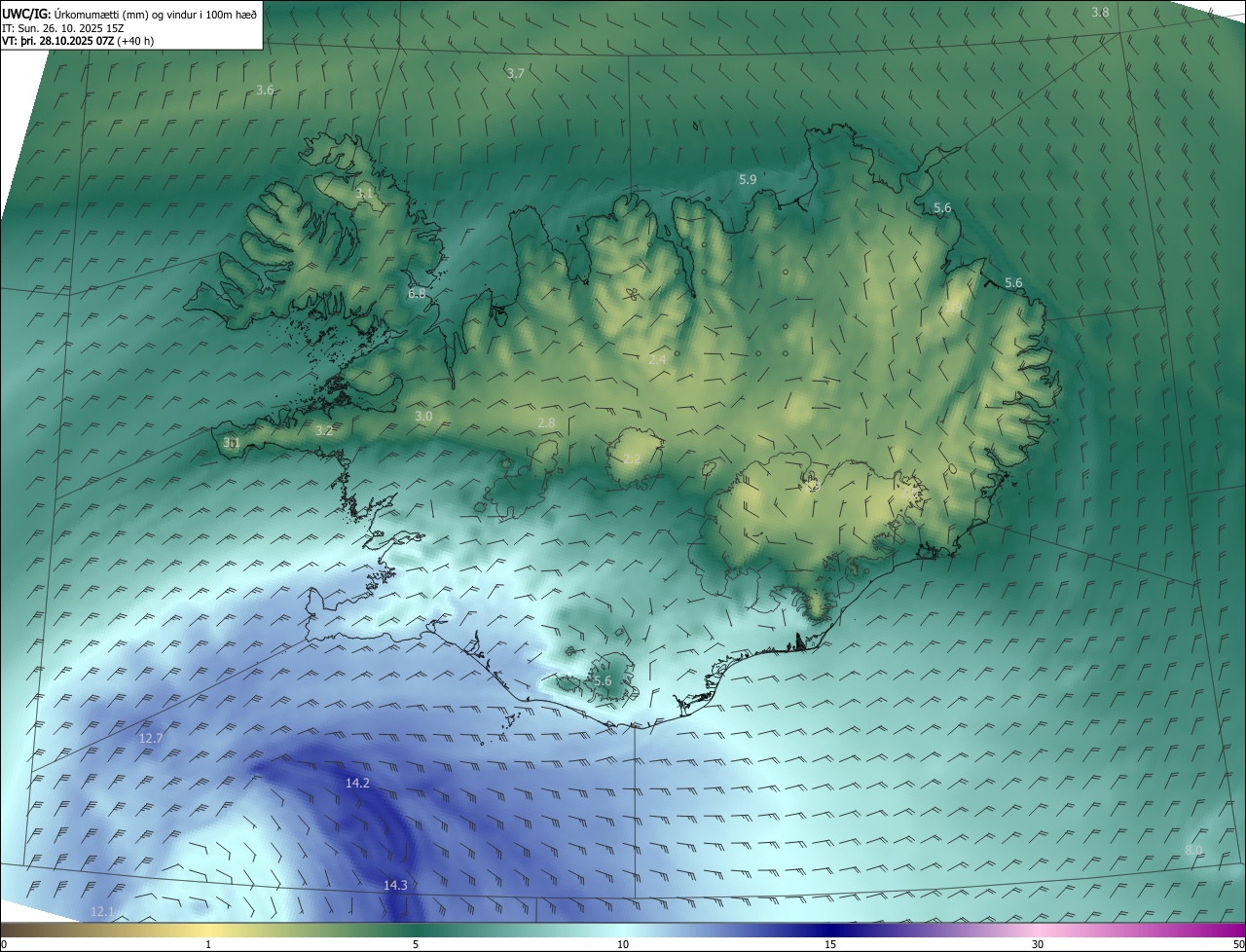1246x952 pixels.
Task: Select the 14.2 precipitation maximum label
Action: coord(357,784)
